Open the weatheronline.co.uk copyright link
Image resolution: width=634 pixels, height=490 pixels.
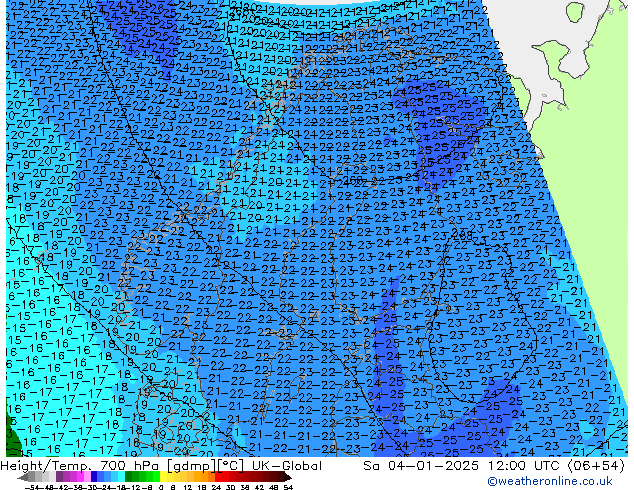pos(550,481)
